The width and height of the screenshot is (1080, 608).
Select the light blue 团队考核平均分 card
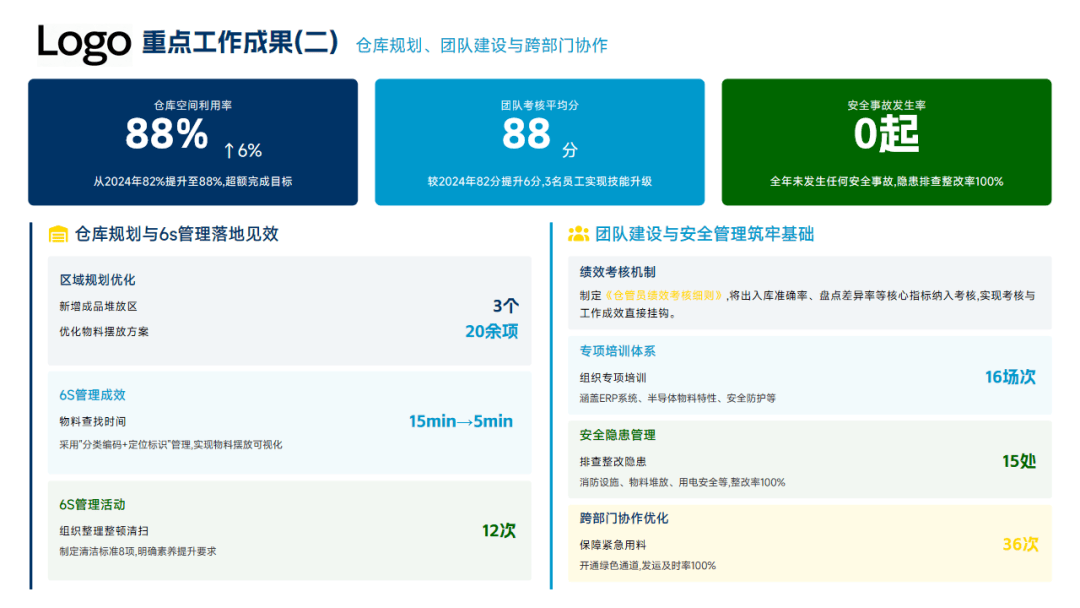coord(539,142)
